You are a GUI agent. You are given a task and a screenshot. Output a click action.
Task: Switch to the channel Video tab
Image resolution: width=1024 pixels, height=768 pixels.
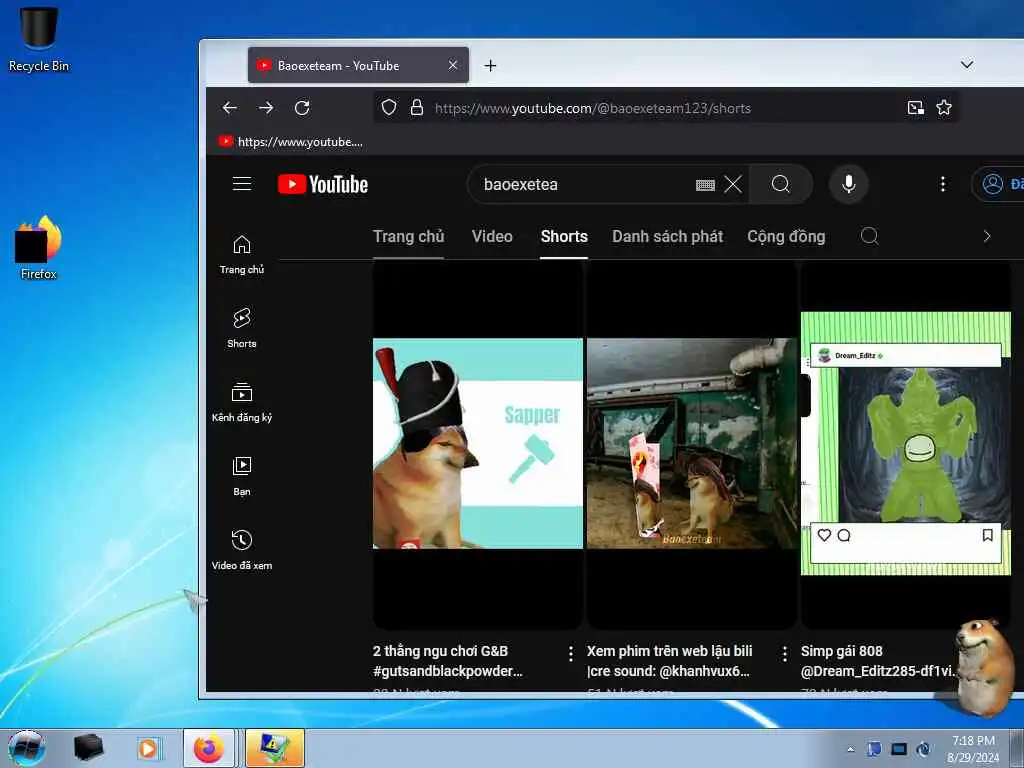point(492,236)
